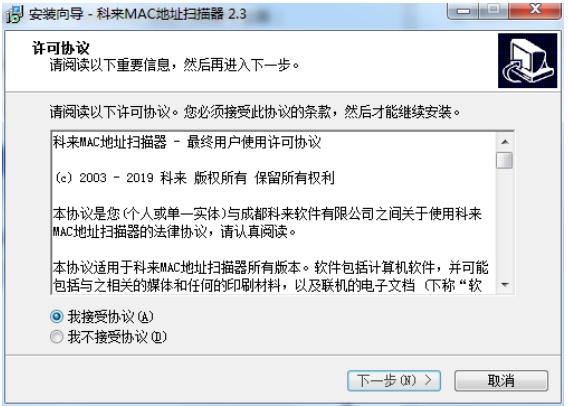Click the paragraph mentioning 成都科来软件有限公司
Screen dimensions: 568x406
pos(267,223)
